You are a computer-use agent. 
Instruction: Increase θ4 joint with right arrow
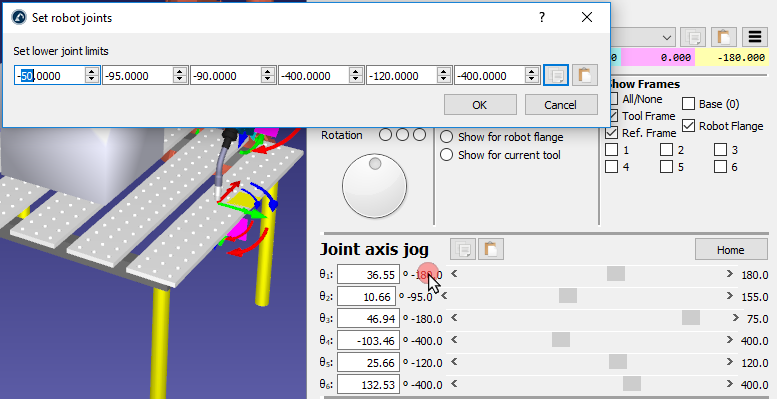coord(729,340)
